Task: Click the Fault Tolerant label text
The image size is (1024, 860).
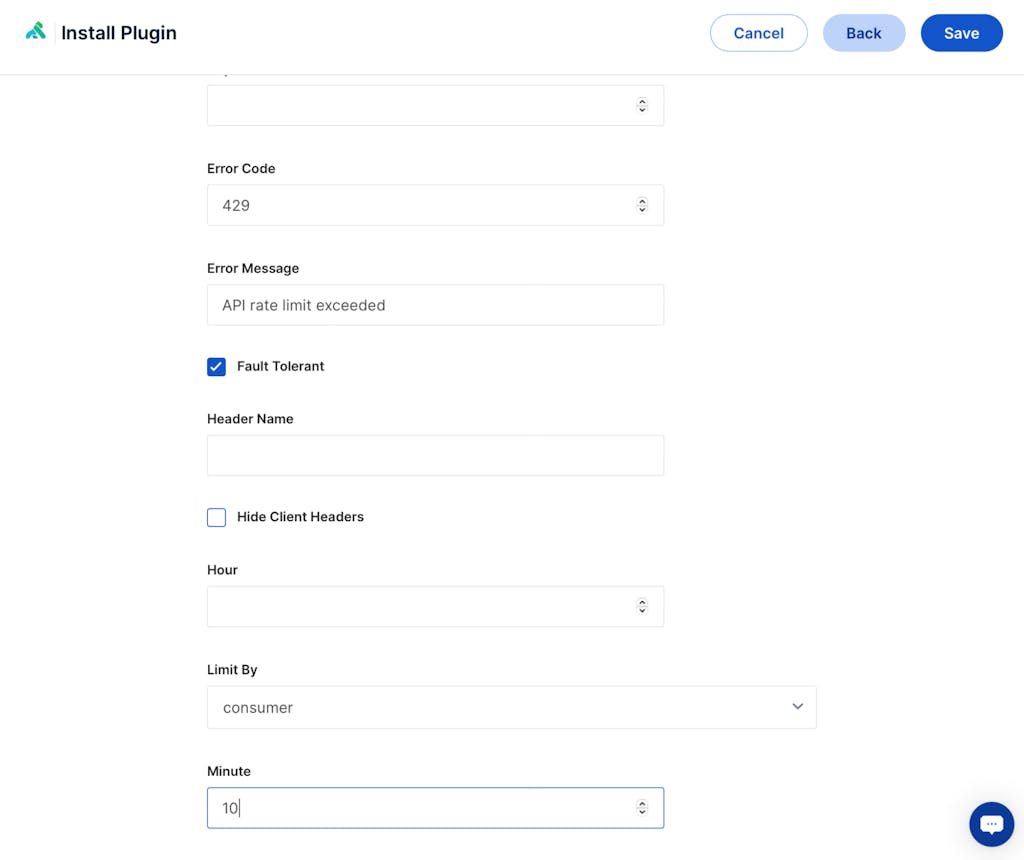Action: click(x=280, y=367)
